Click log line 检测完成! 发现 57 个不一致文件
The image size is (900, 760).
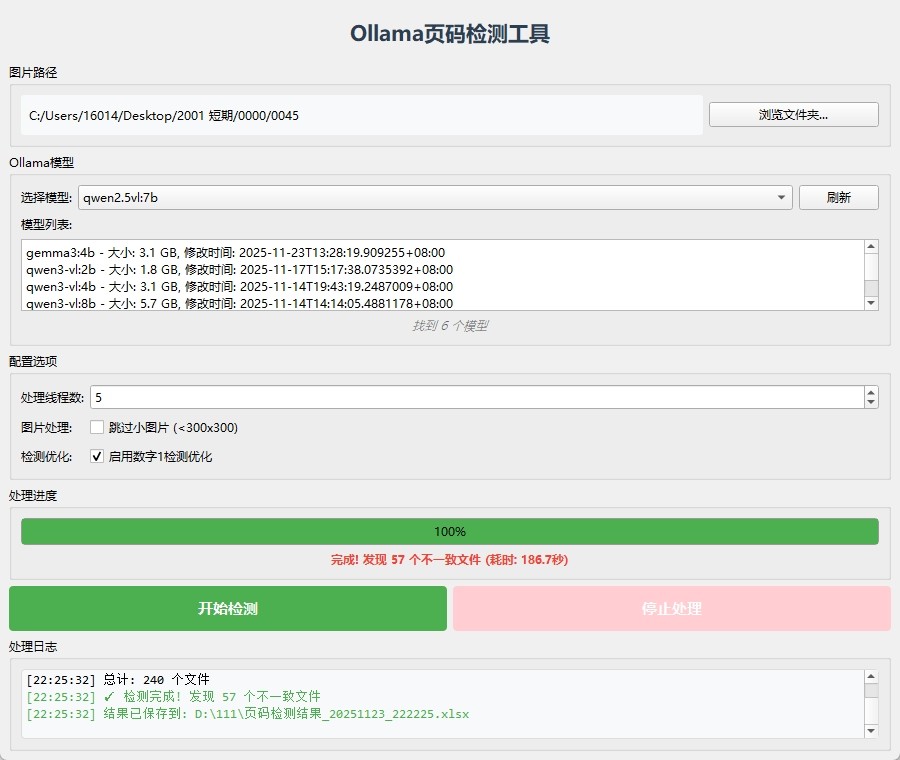tap(173, 697)
